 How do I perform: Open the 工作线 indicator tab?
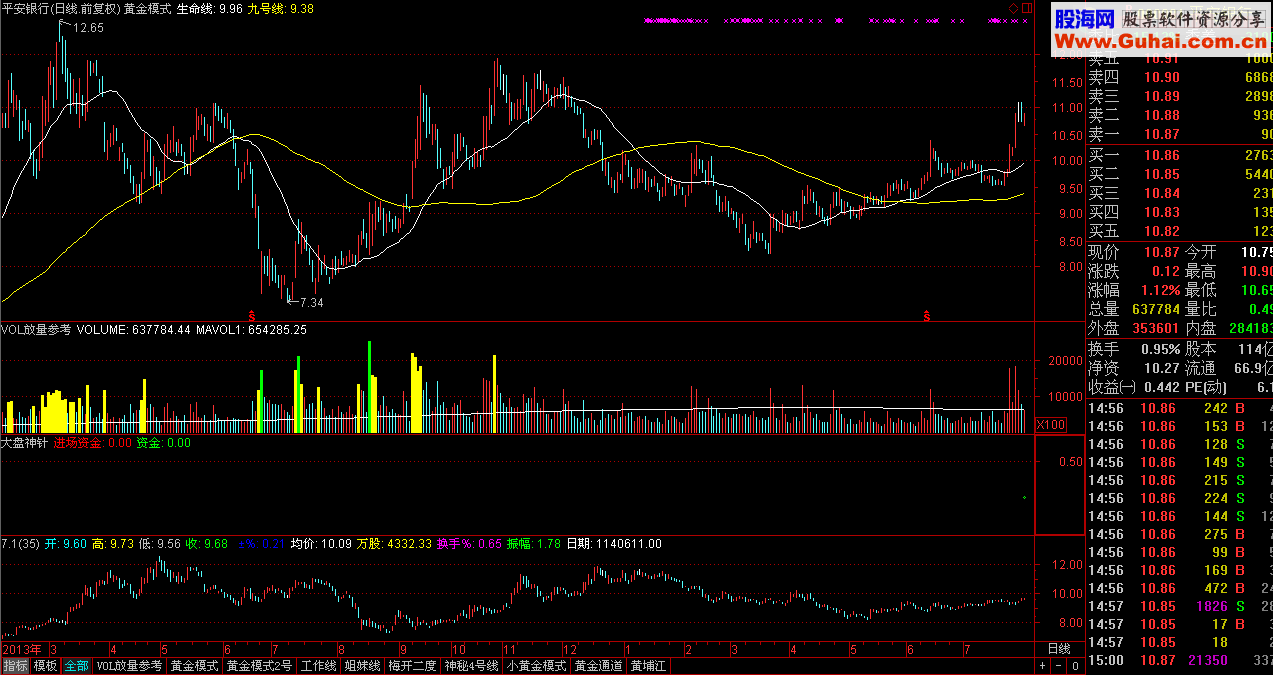319,666
